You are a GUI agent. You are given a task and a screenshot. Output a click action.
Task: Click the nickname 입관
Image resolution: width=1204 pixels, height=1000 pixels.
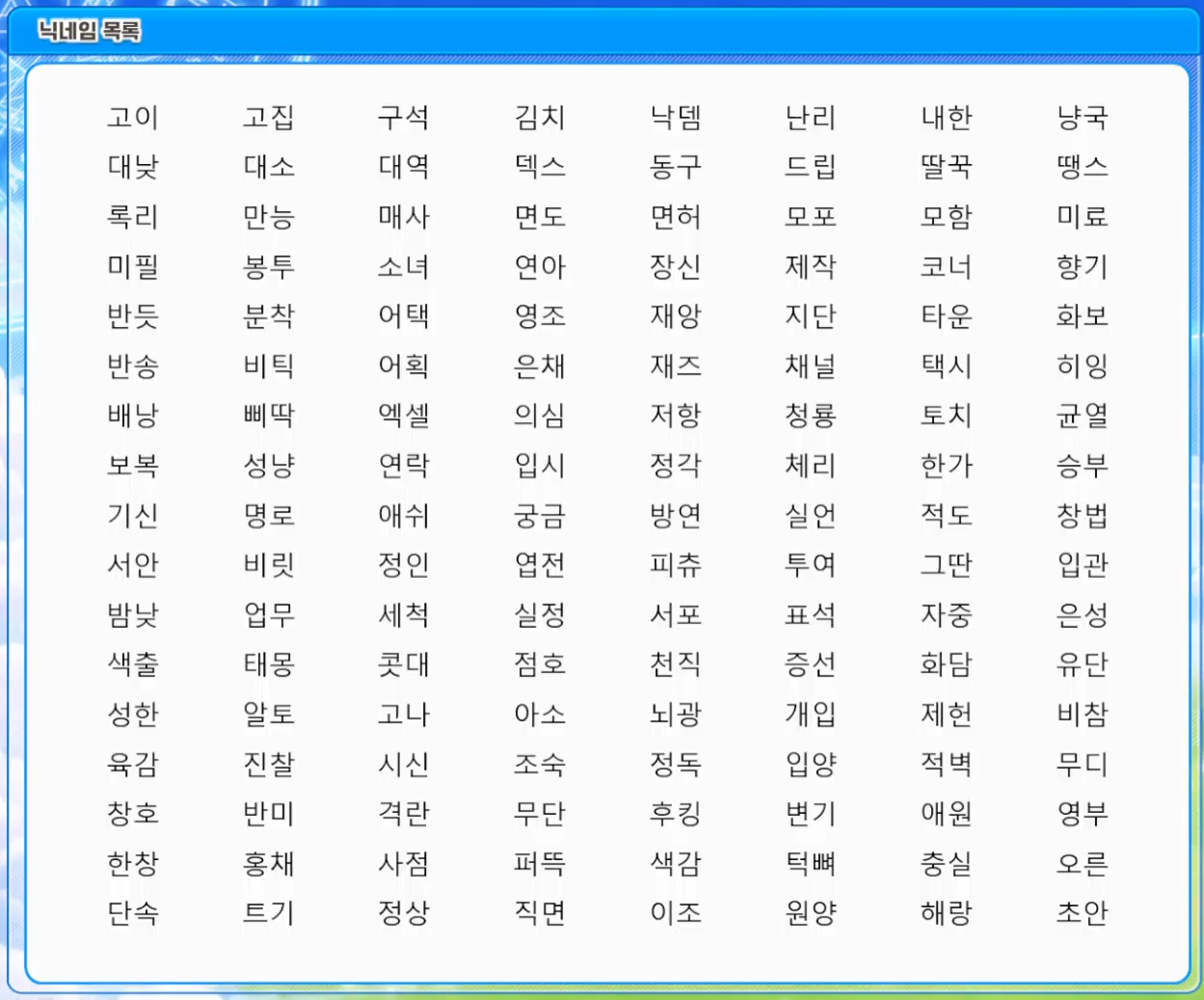click(1083, 565)
